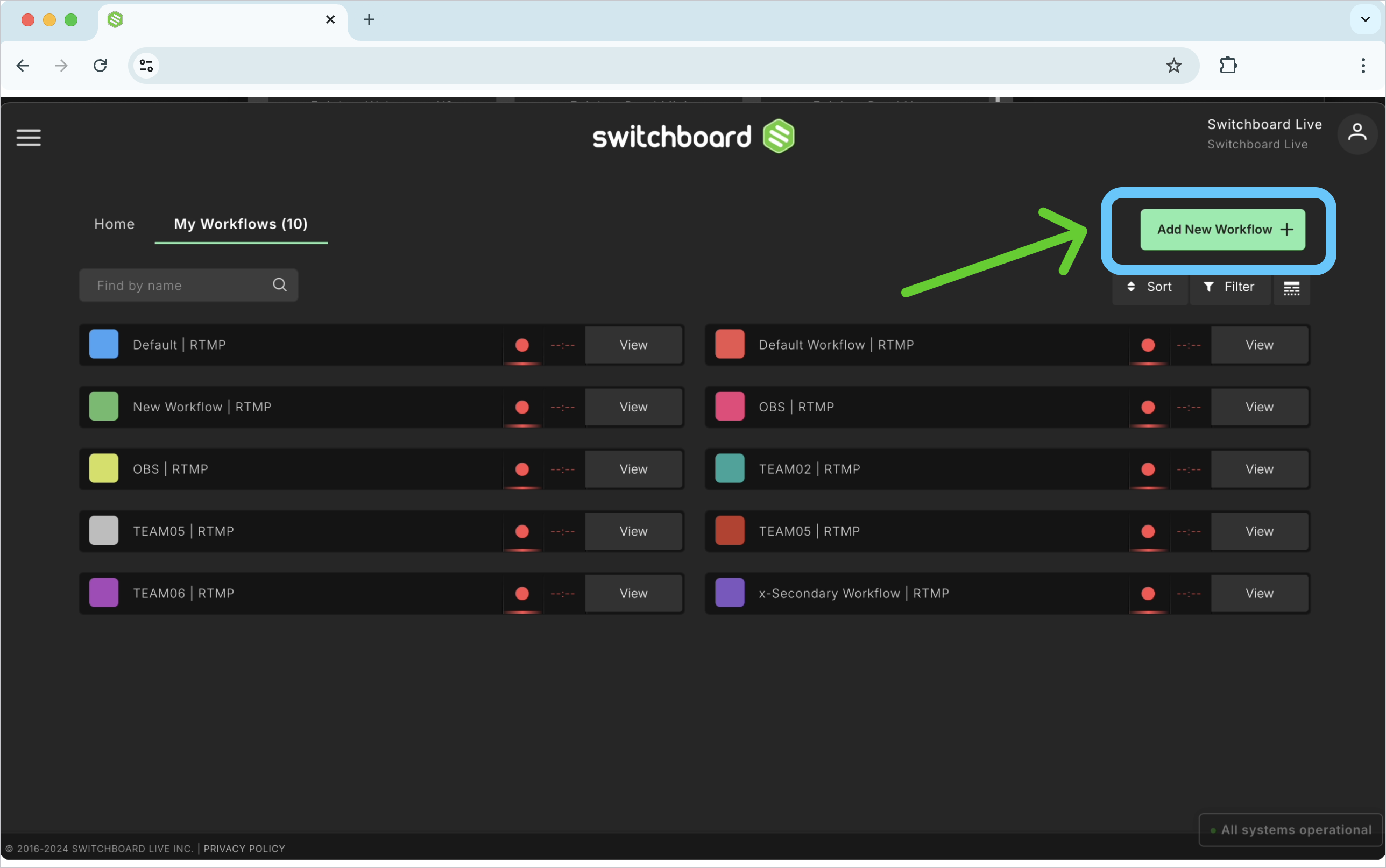Click green swatch of New Workflow | RTMP

[x=104, y=407]
